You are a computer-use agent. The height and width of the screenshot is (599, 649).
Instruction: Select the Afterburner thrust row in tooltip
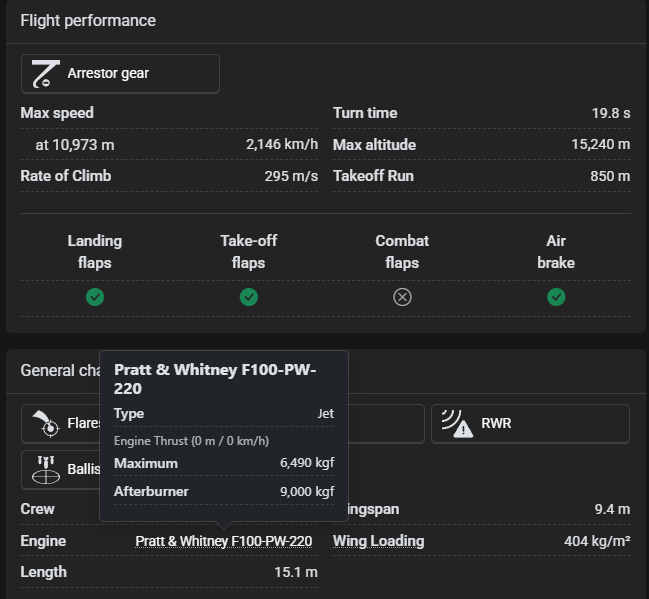pos(223,491)
